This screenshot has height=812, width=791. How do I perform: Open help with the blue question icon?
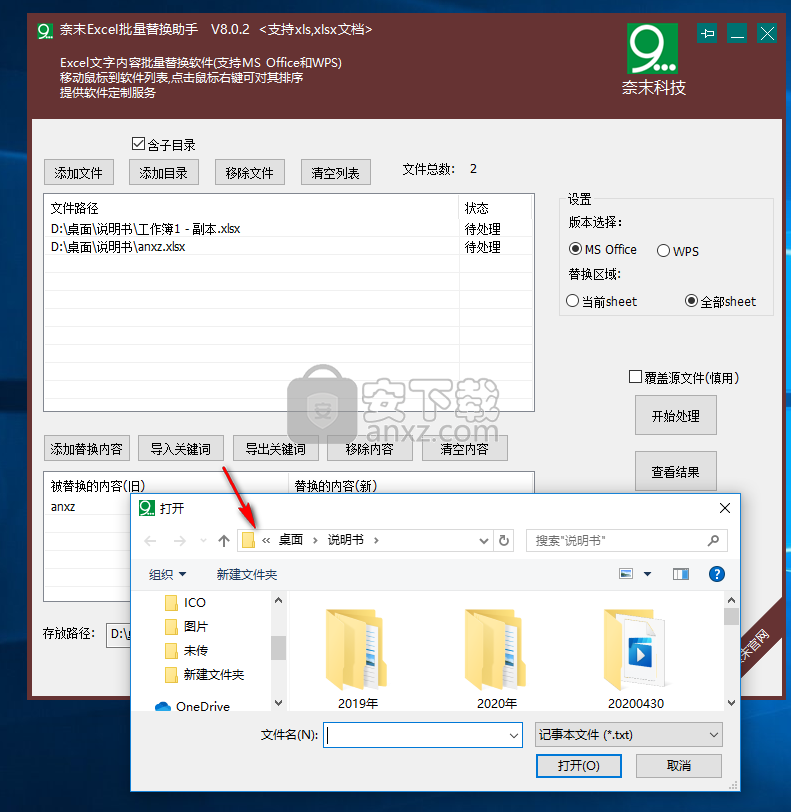point(716,574)
